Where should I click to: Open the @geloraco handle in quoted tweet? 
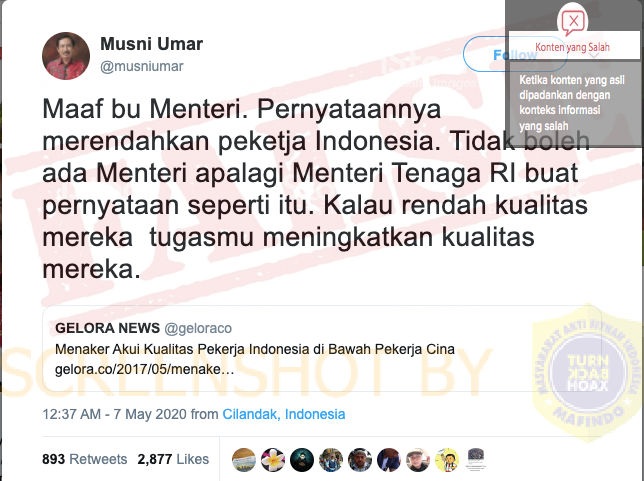(198, 328)
